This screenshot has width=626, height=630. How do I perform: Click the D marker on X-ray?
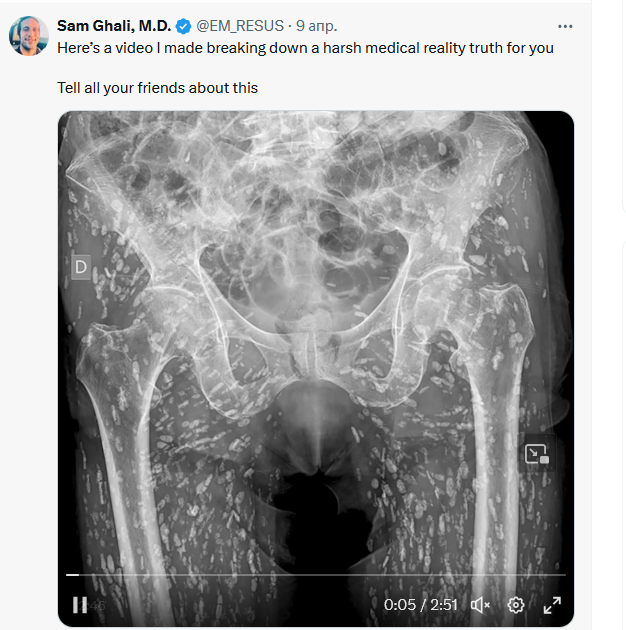[x=81, y=267]
